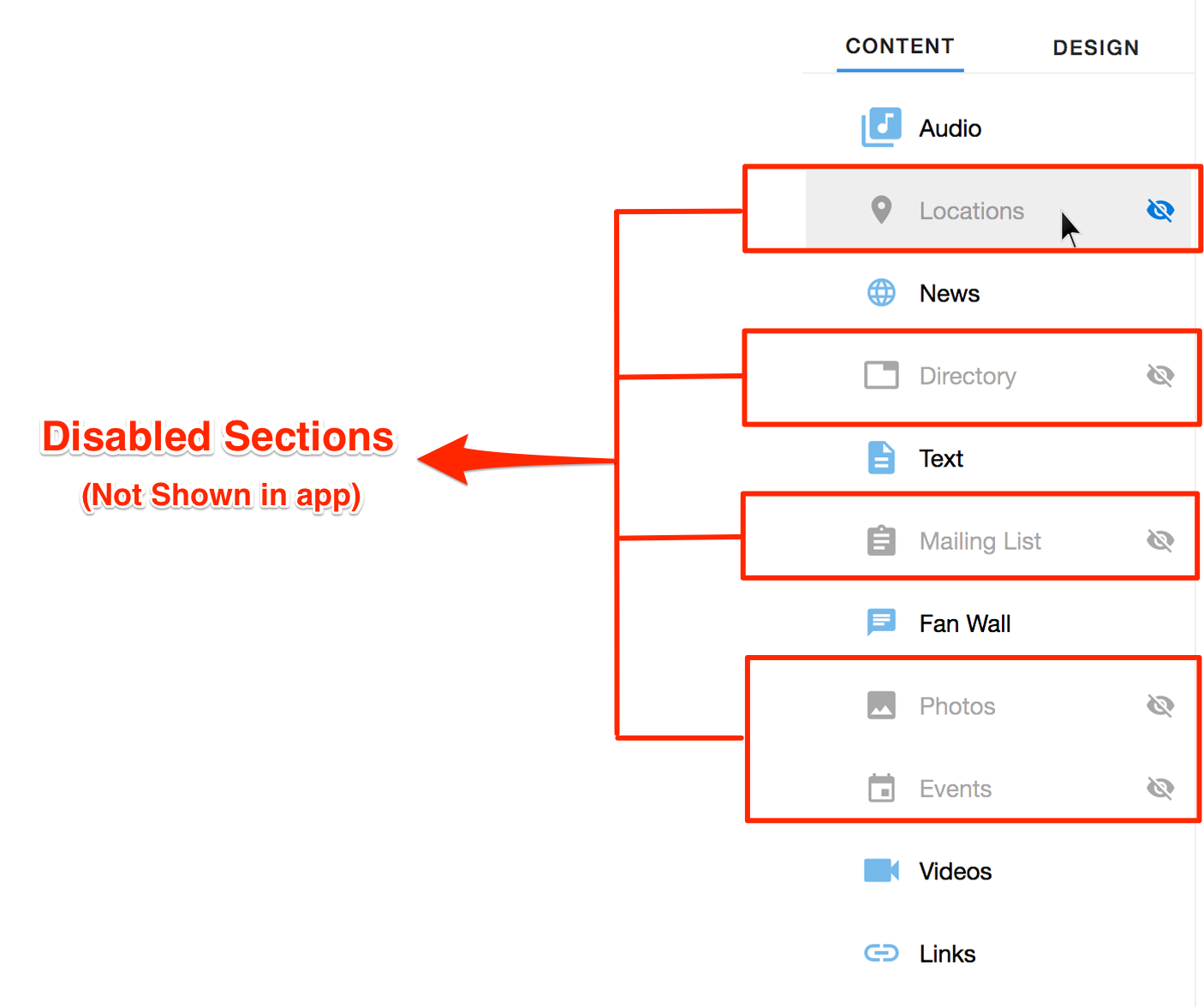Enable the hidden Directory section
Screen dimensions: 1204x1007
click(x=1160, y=375)
